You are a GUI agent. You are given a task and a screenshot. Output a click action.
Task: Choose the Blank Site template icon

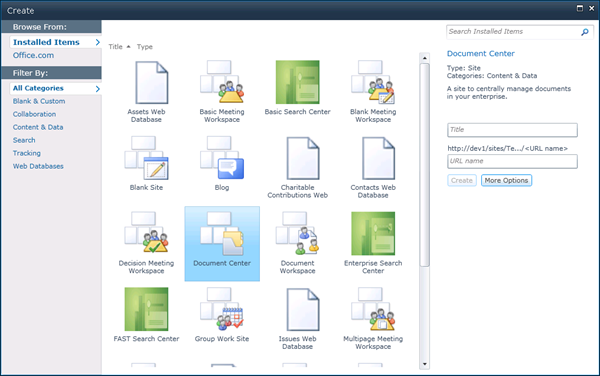[146, 158]
